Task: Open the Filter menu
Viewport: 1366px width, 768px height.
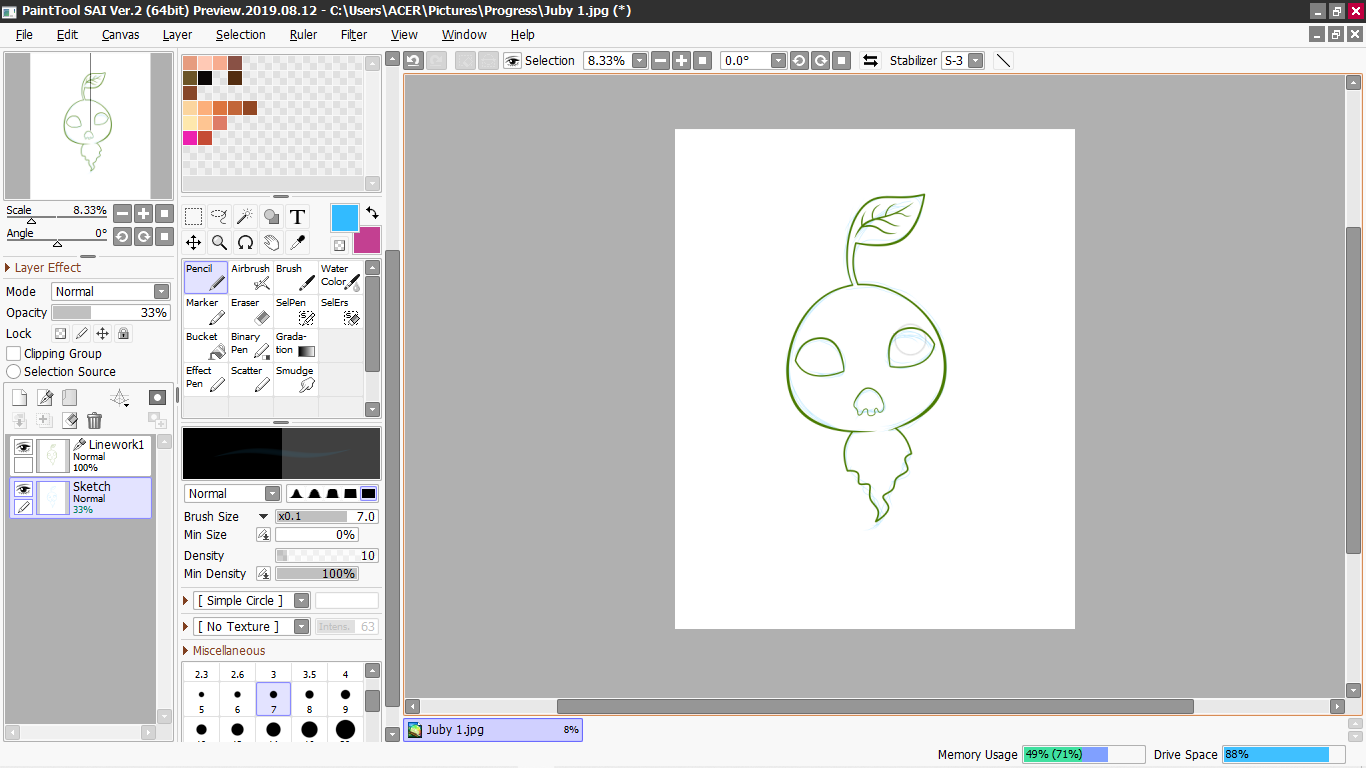Action: coord(354,34)
